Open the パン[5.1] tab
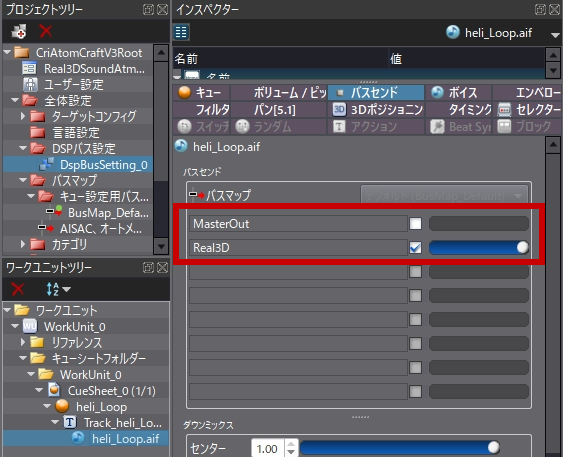The width and height of the screenshot is (563, 457). coord(279,109)
